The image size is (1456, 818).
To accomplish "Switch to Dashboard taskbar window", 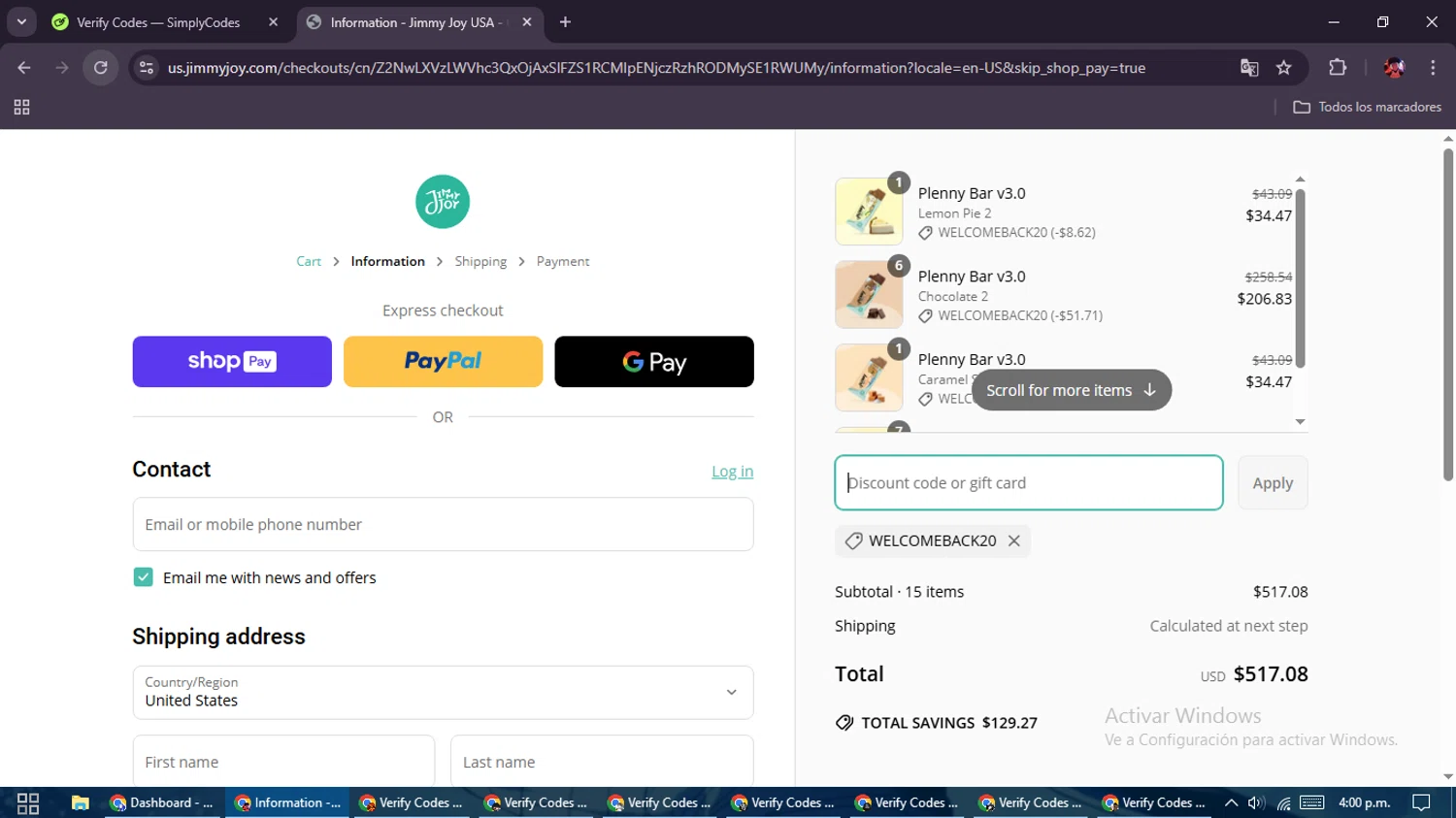I will point(162,802).
